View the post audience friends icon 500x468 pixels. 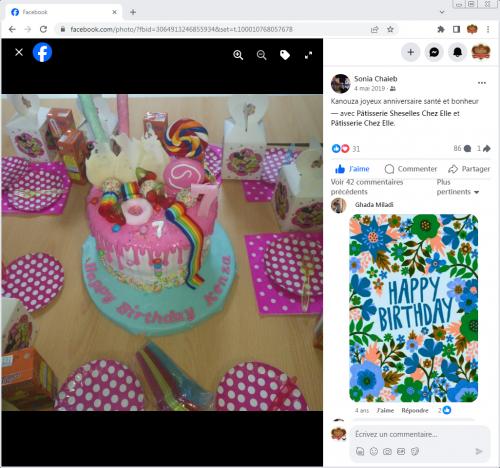[393, 89]
